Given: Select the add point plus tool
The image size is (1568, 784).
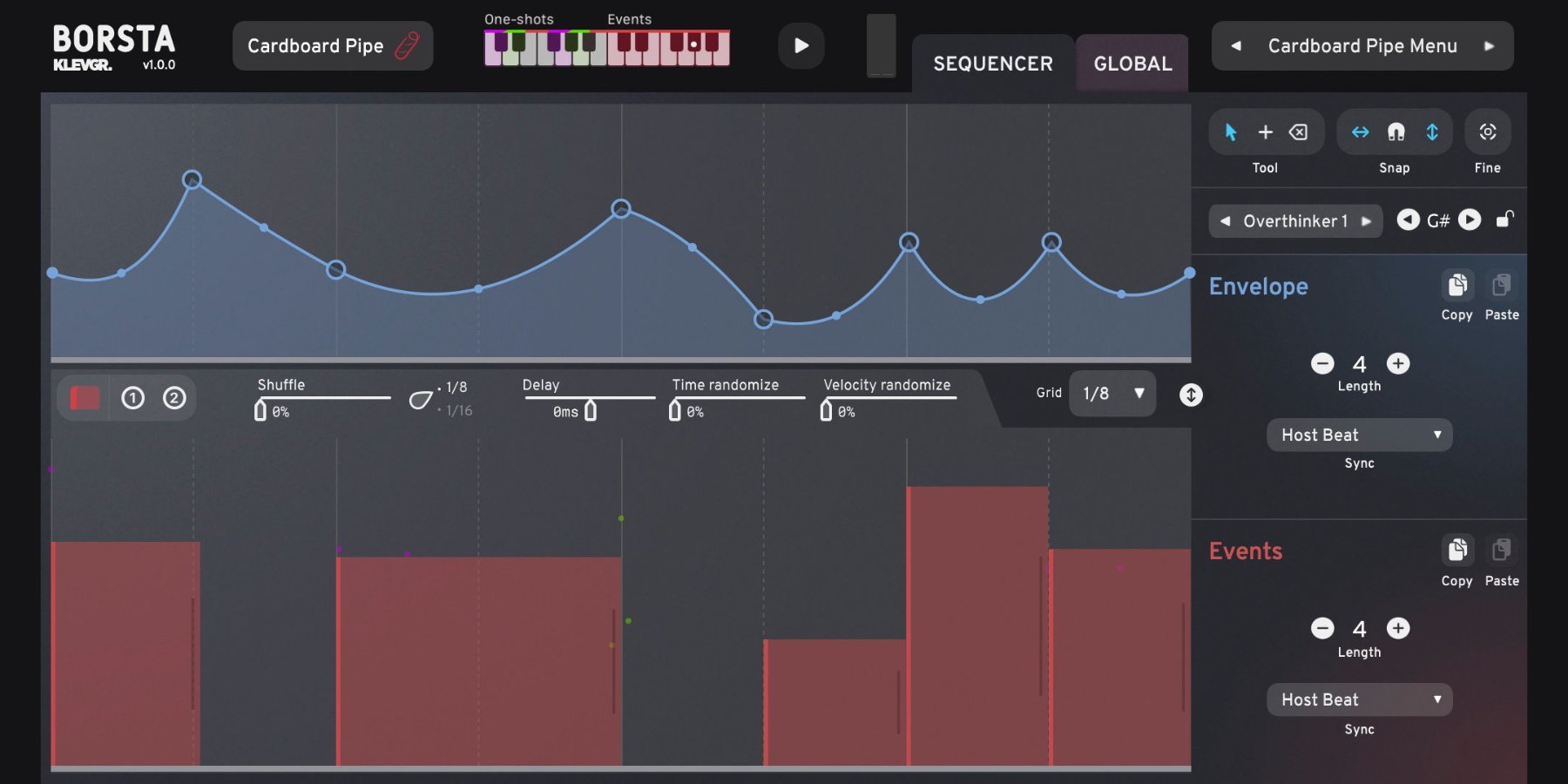Looking at the screenshot, I should 1265,132.
